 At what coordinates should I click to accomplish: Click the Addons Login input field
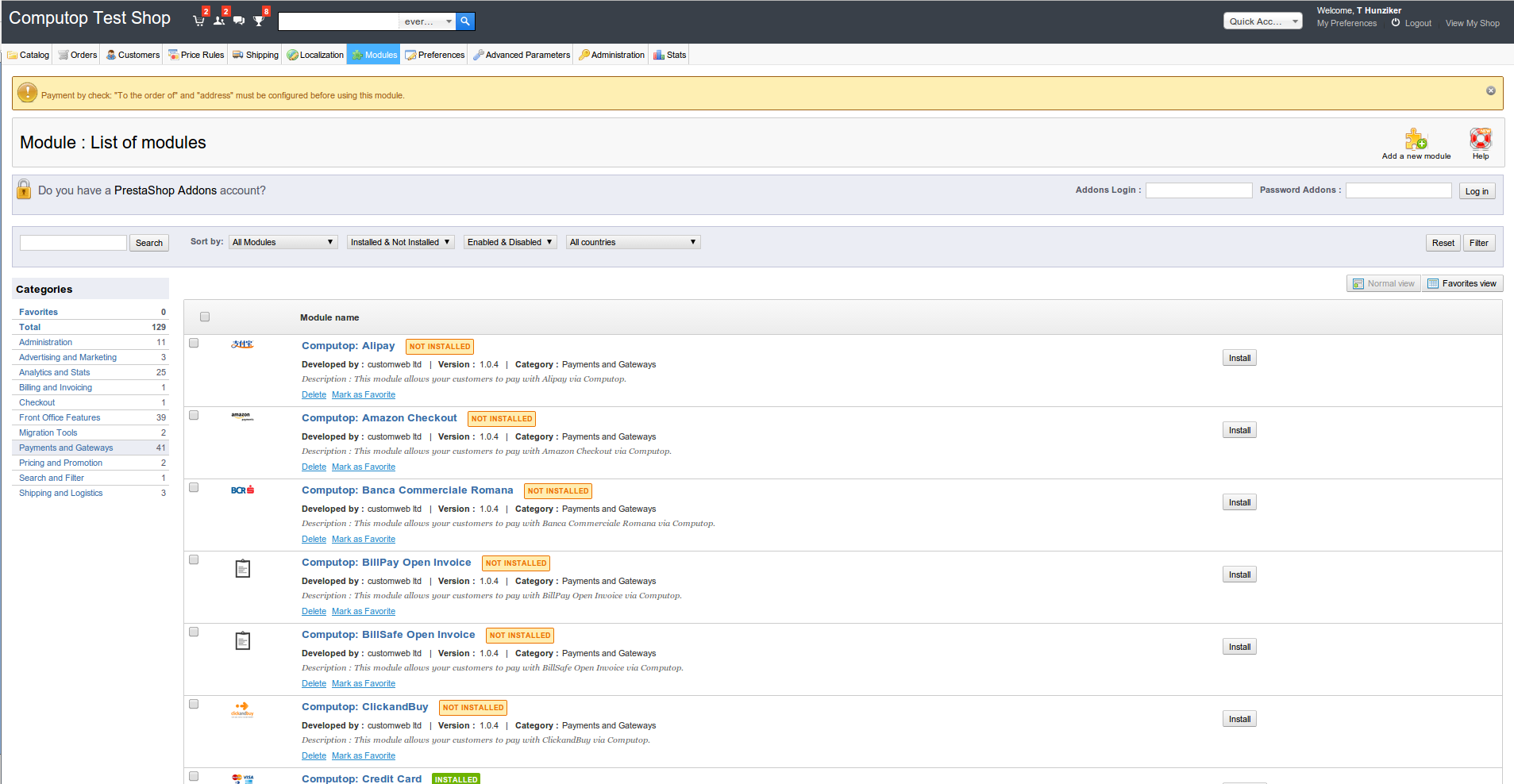coord(1198,190)
